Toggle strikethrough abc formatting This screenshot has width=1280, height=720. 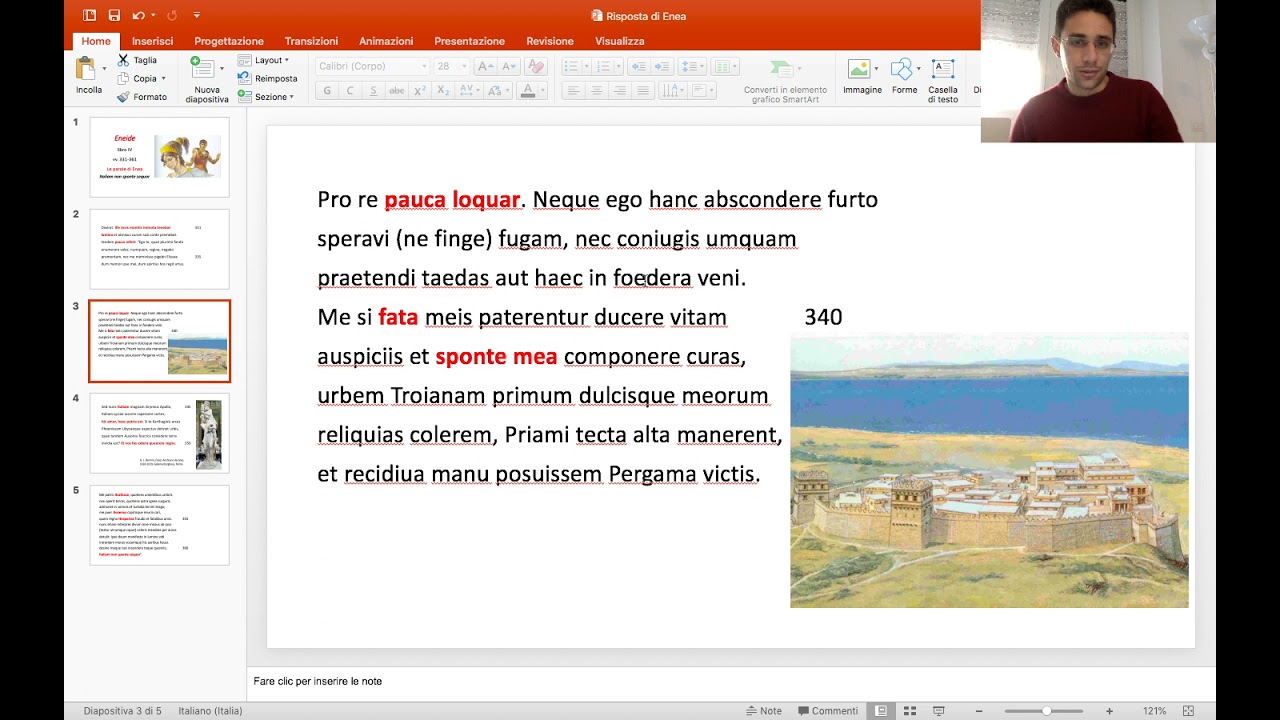tap(397, 91)
